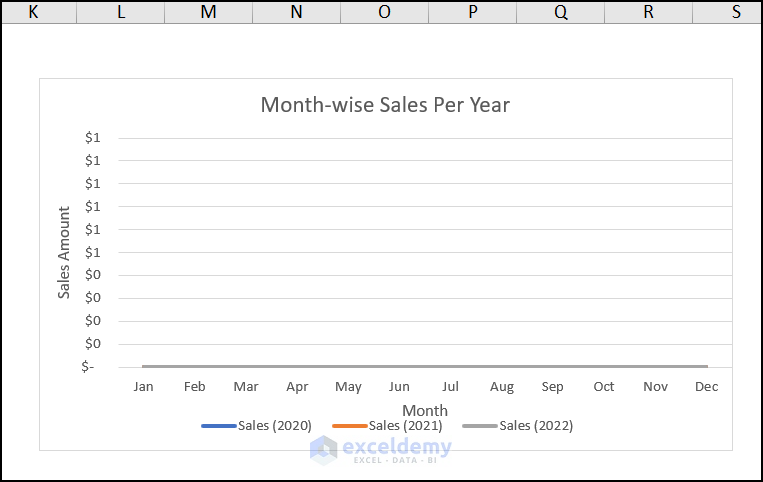Click the Jan label on horizontal axis
763x482 pixels.
tap(143, 386)
